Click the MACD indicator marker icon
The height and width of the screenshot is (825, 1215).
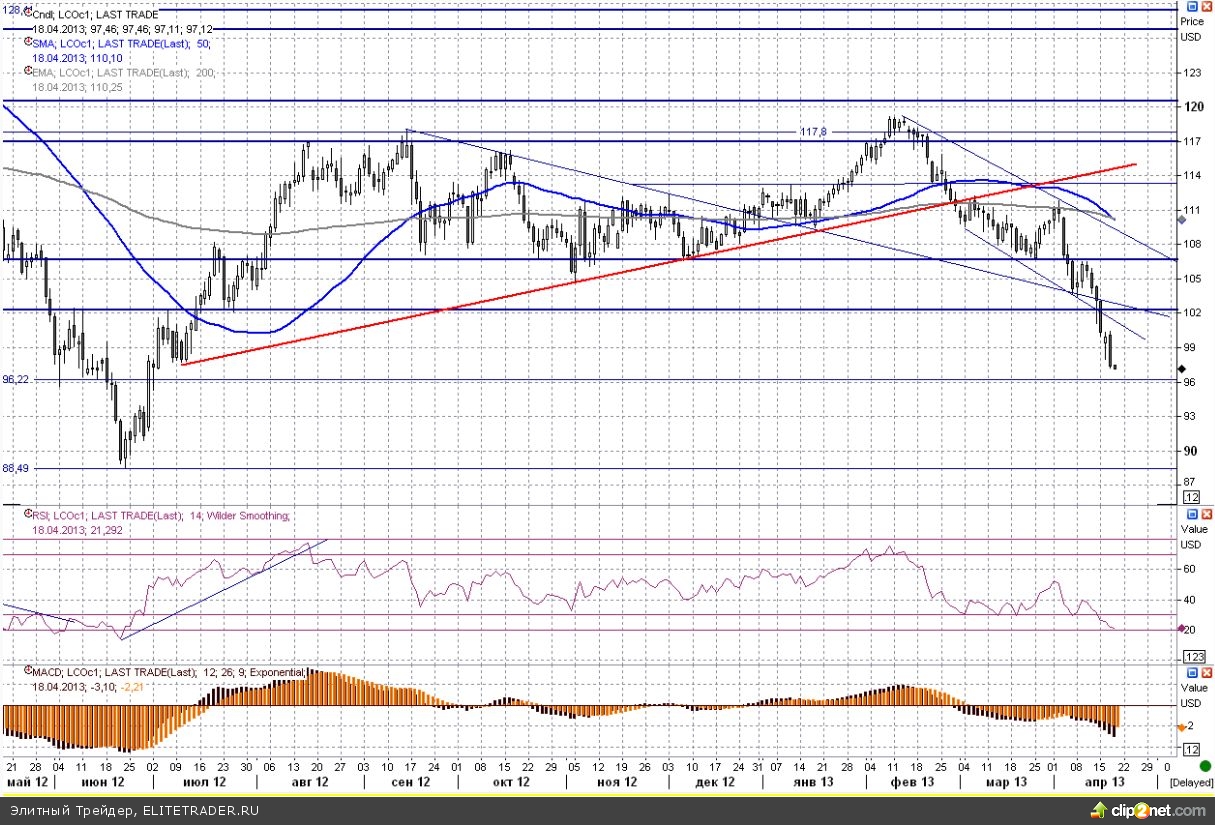28,674
